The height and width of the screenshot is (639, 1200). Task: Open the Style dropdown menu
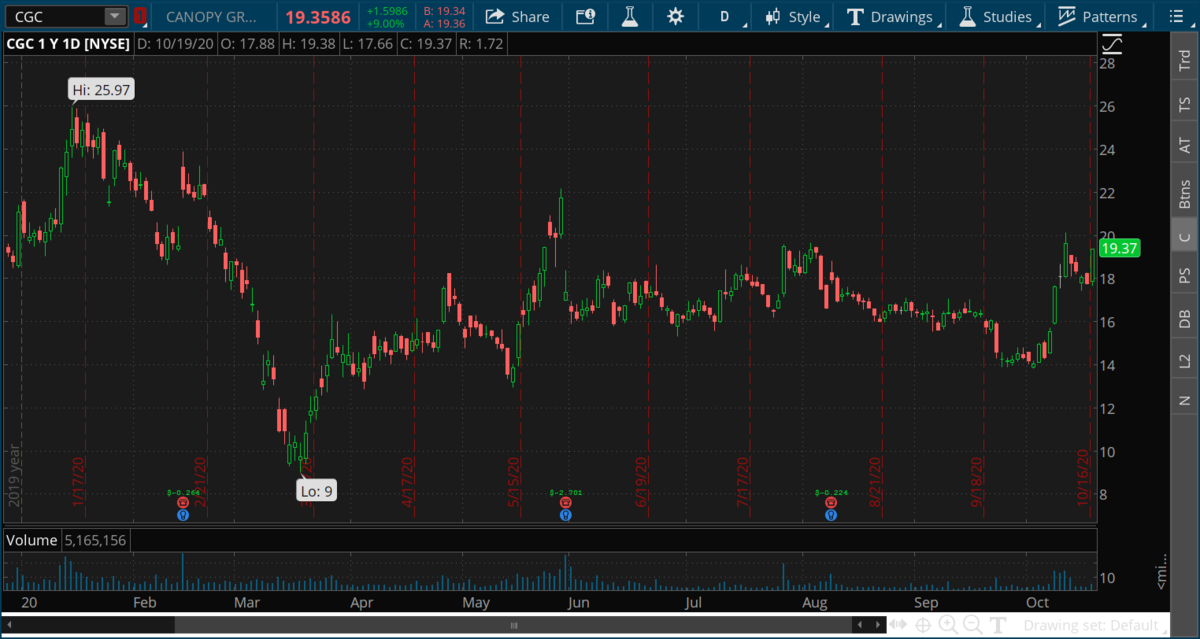(793, 16)
